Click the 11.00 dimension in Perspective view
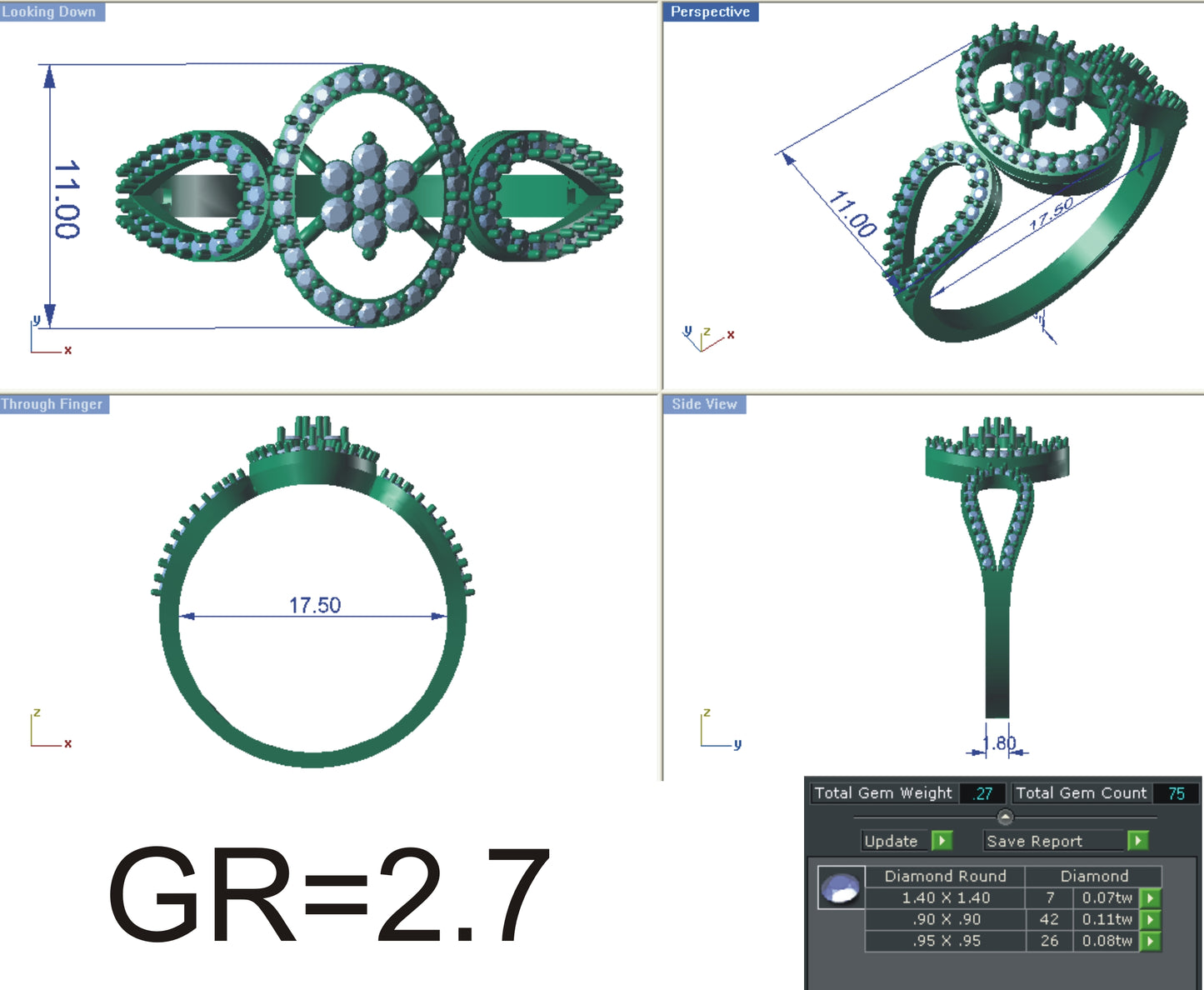1204x990 pixels. tap(852, 215)
